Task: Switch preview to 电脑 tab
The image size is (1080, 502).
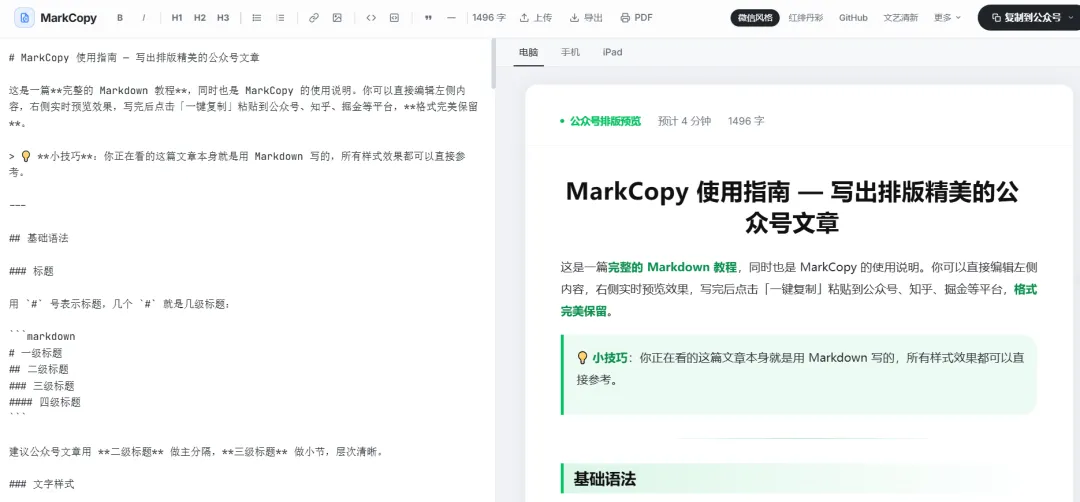Action: click(529, 52)
